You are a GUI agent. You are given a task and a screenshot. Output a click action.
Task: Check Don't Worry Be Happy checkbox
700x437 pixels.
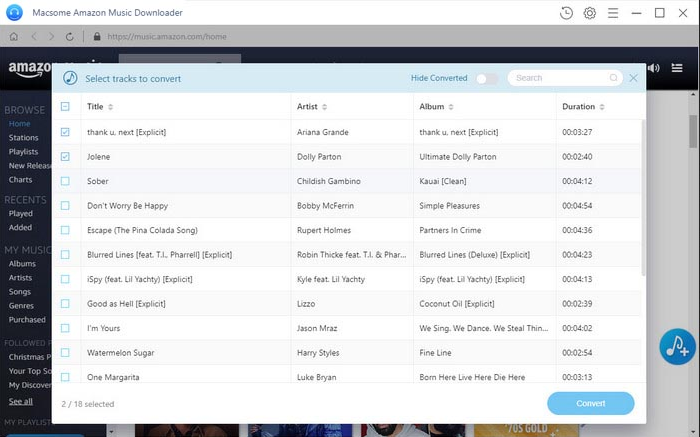click(x=65, y=206)
